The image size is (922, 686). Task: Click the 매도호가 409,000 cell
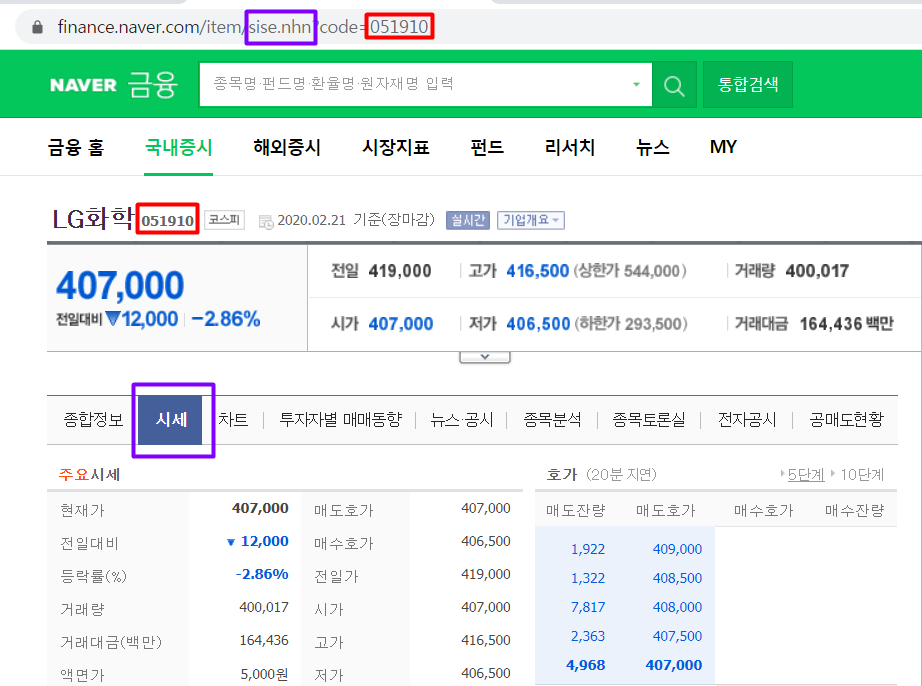pos(677,549)
